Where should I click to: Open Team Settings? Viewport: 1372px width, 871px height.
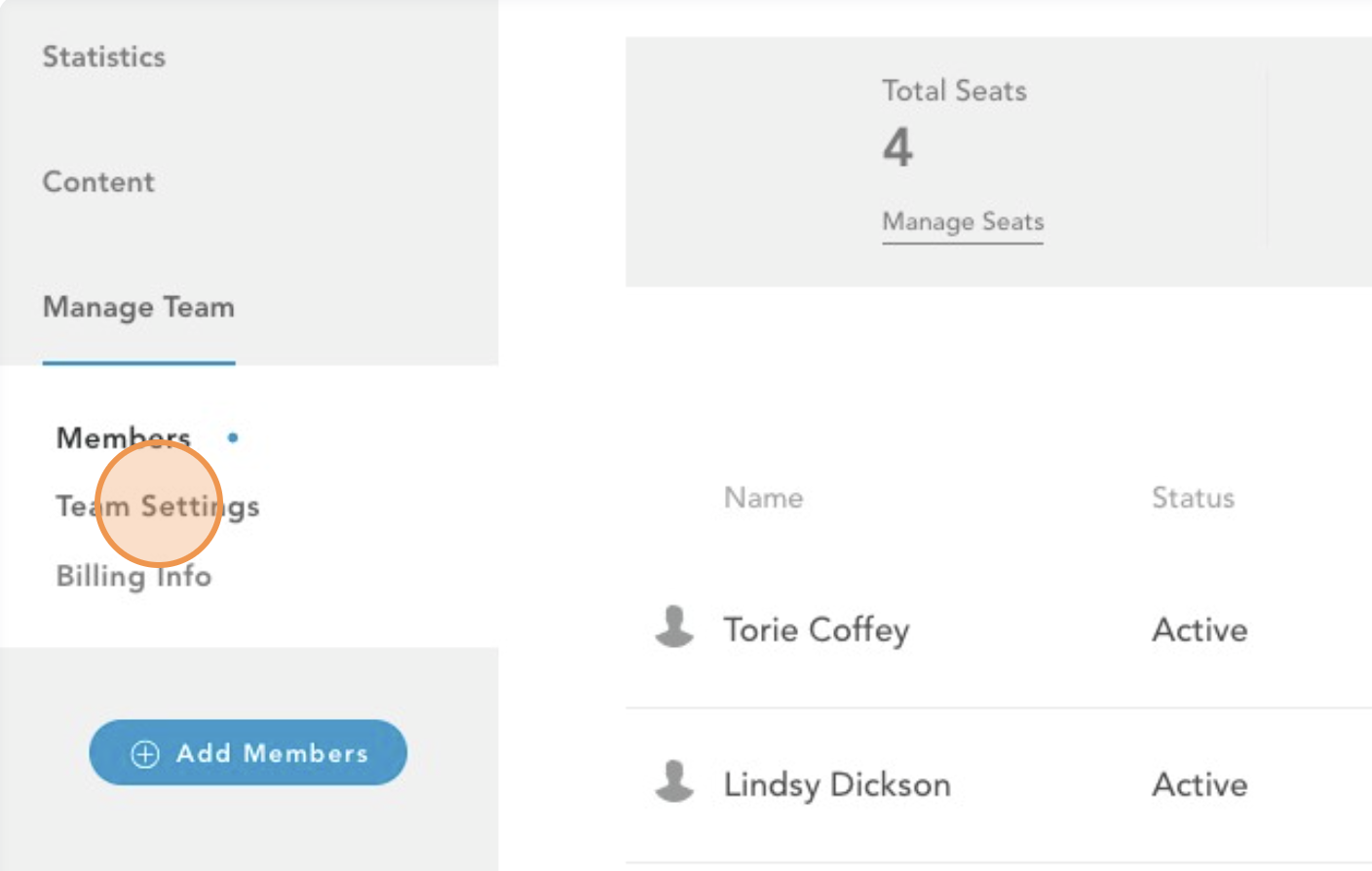[158, 507]
